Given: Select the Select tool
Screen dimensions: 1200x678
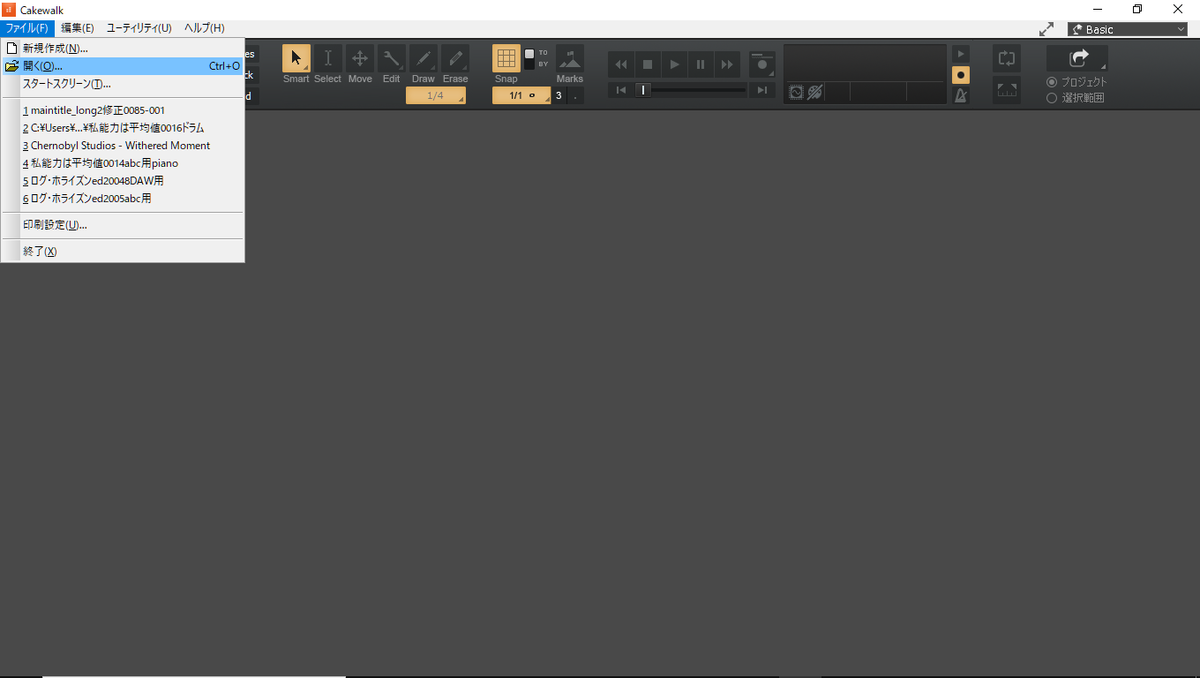Looking at the screenshot, I should click(x=328, y=58).
